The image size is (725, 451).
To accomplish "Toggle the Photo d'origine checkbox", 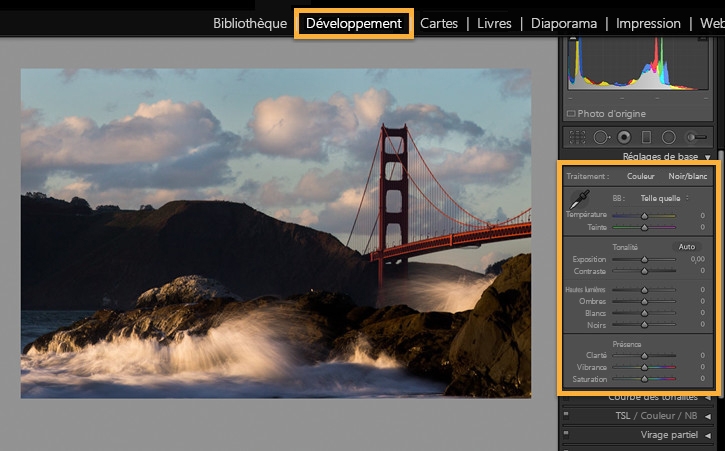I will [571, 113].
